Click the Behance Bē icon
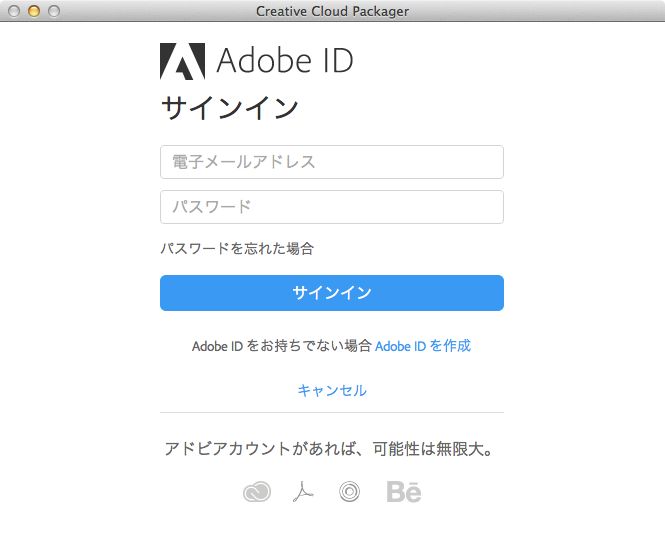Screen dimensions: 665x537 tap(404, 492)
